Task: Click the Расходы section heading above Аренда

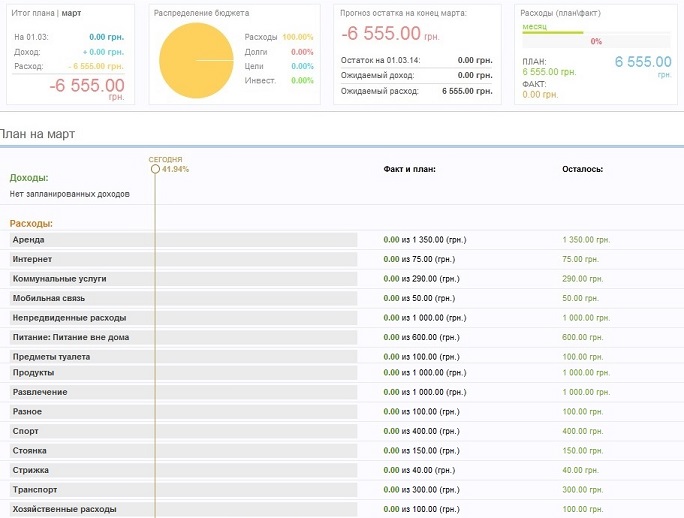Action: [31, 223]
